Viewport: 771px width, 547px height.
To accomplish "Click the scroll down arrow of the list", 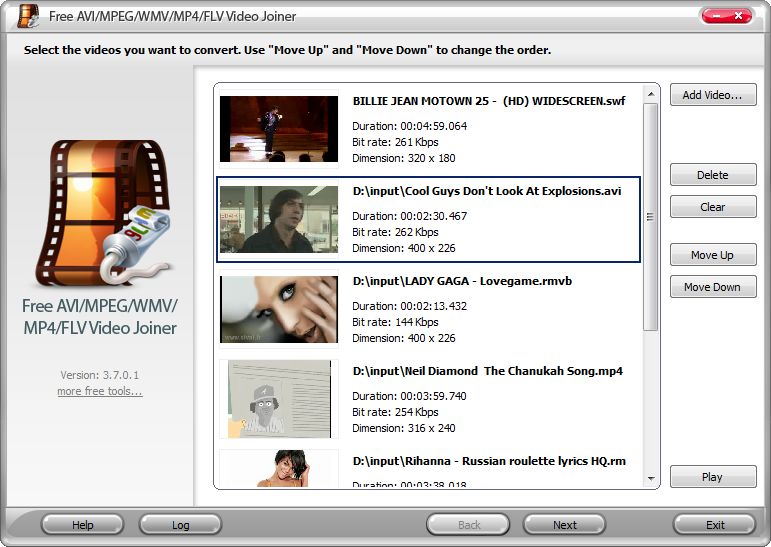I will coord(651,478).
